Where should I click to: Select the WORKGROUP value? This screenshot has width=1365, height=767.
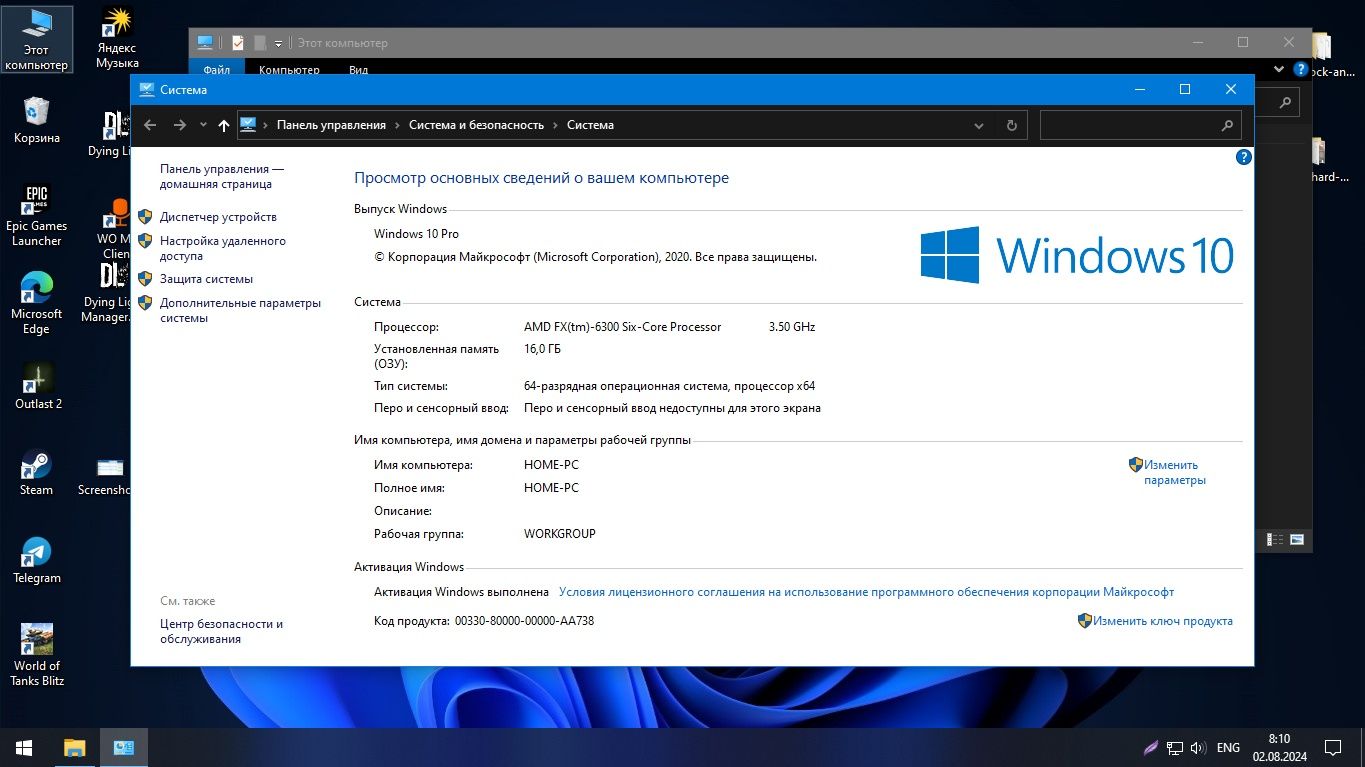[559, 534]
